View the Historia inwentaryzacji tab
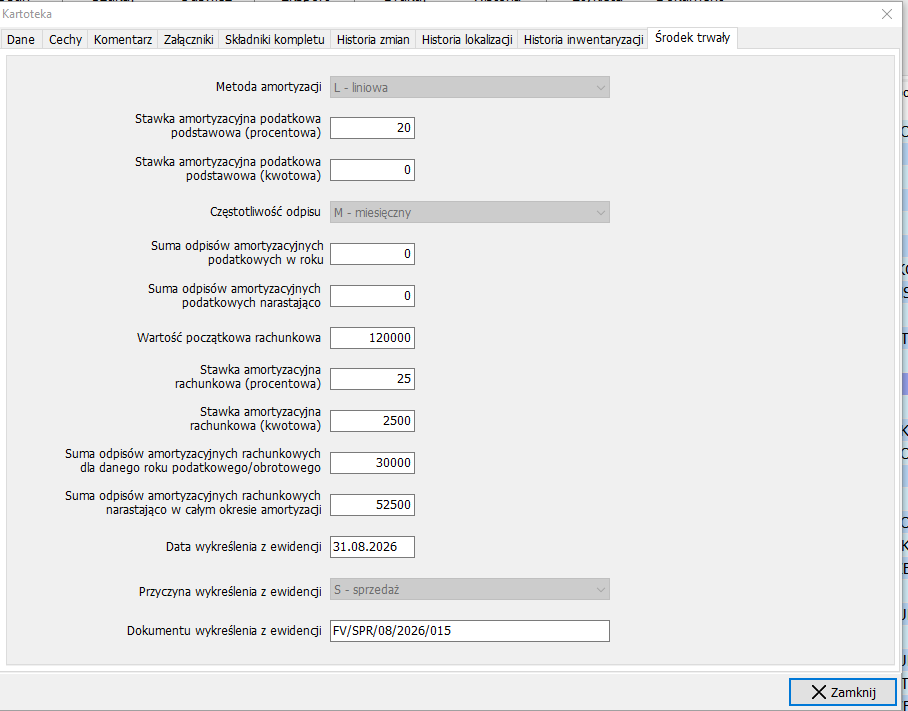908x711 pixels. click(x=583, y=40)
